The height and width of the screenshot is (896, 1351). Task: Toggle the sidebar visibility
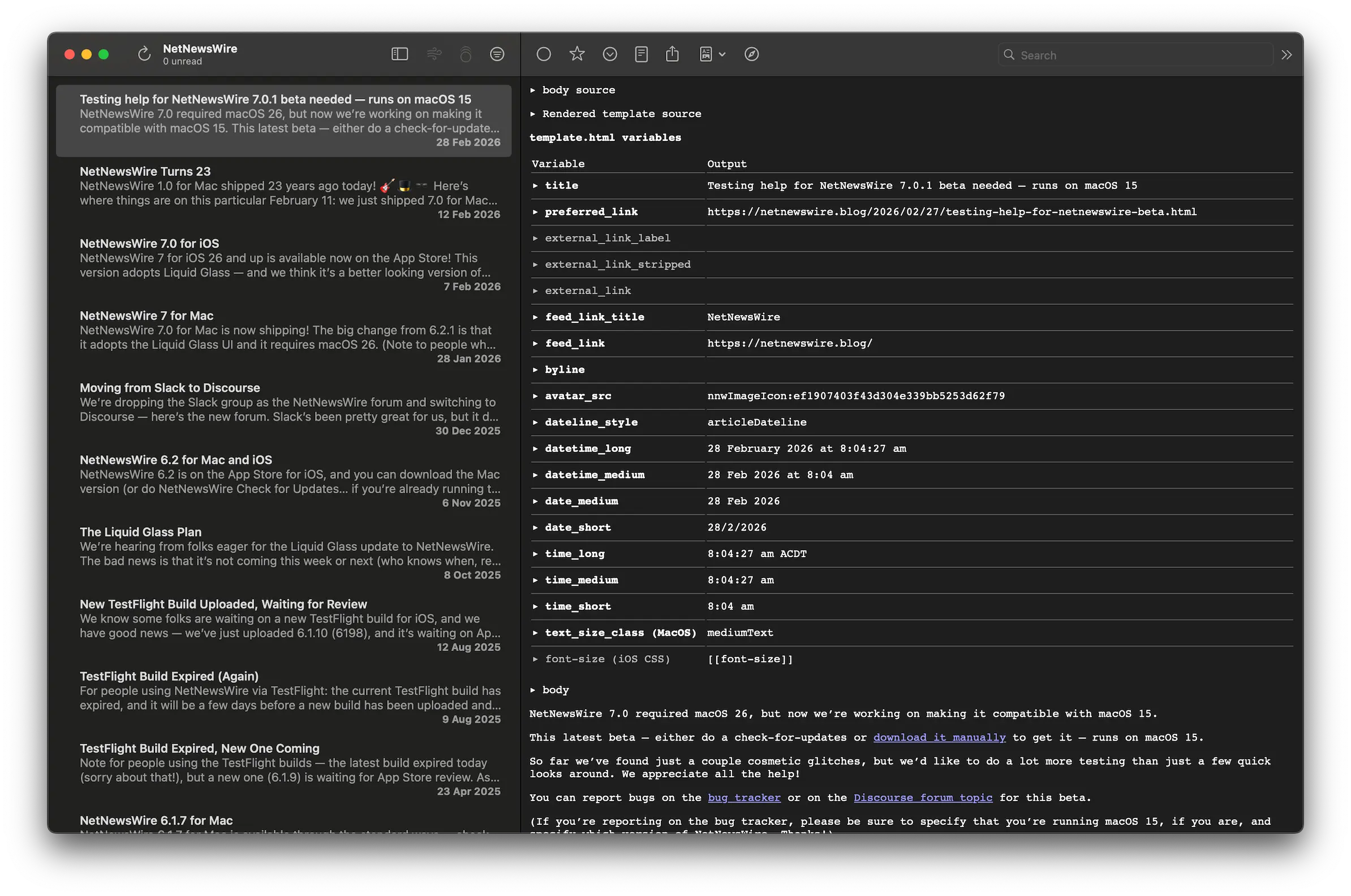(399, 54)
